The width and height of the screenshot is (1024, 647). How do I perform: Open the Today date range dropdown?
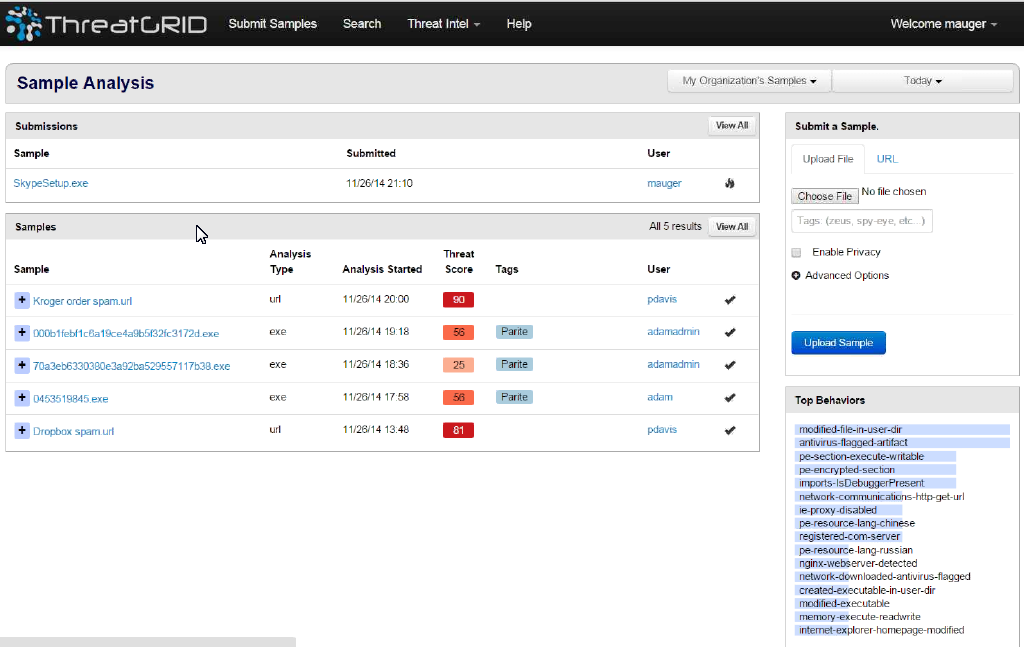(922, 81)
